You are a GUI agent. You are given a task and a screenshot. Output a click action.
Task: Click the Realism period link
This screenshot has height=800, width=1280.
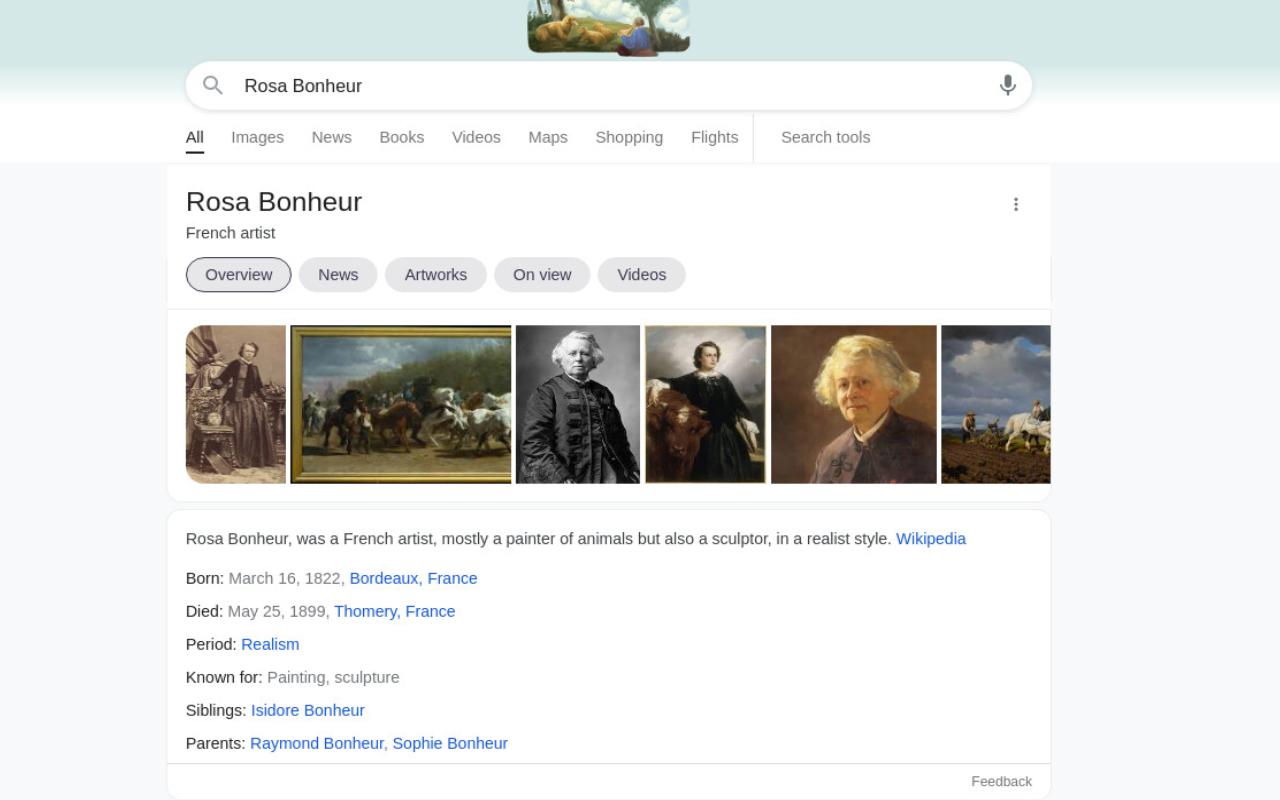[270, 644]
